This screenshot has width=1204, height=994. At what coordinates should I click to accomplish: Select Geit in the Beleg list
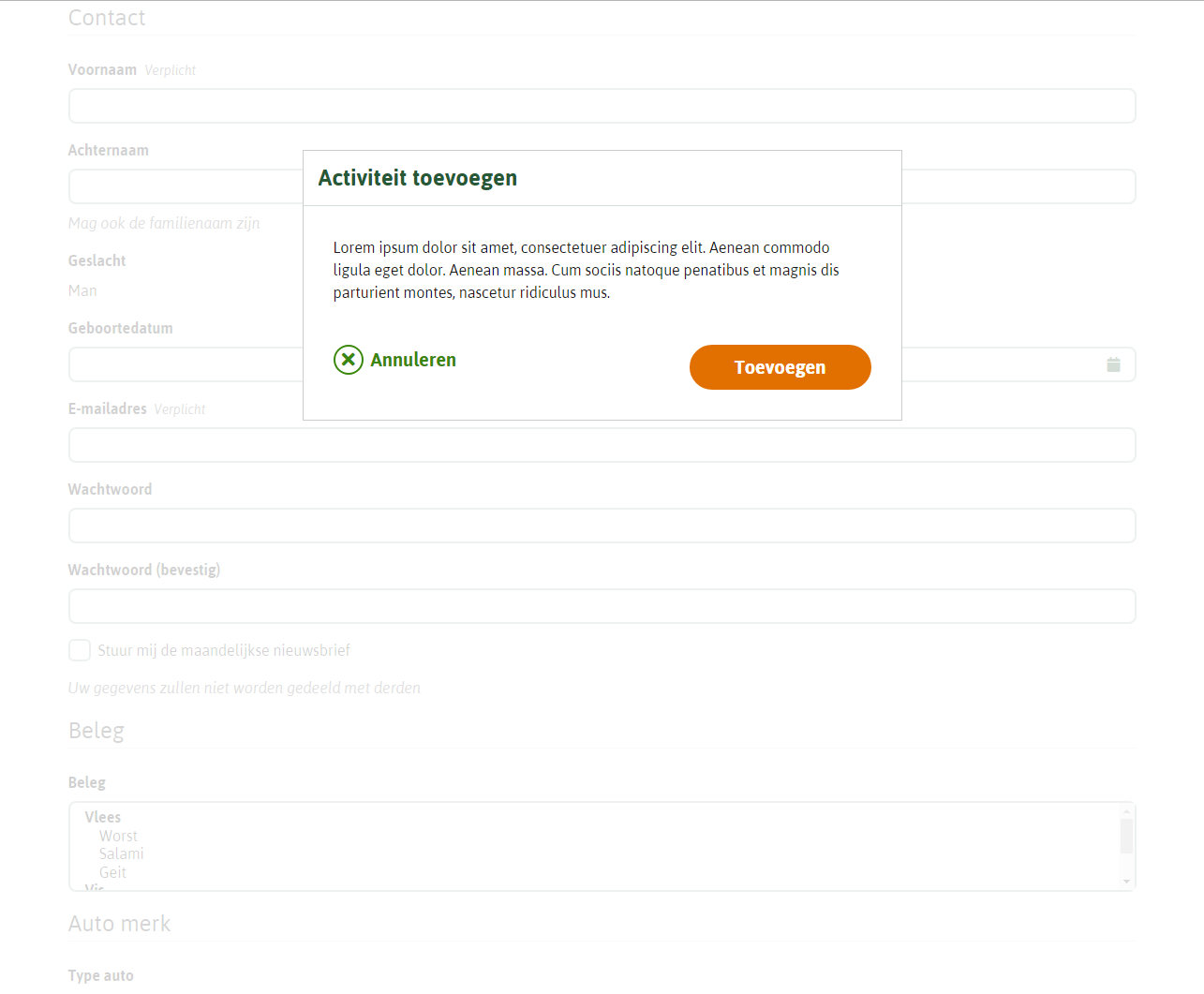click(x=112, y=872)
